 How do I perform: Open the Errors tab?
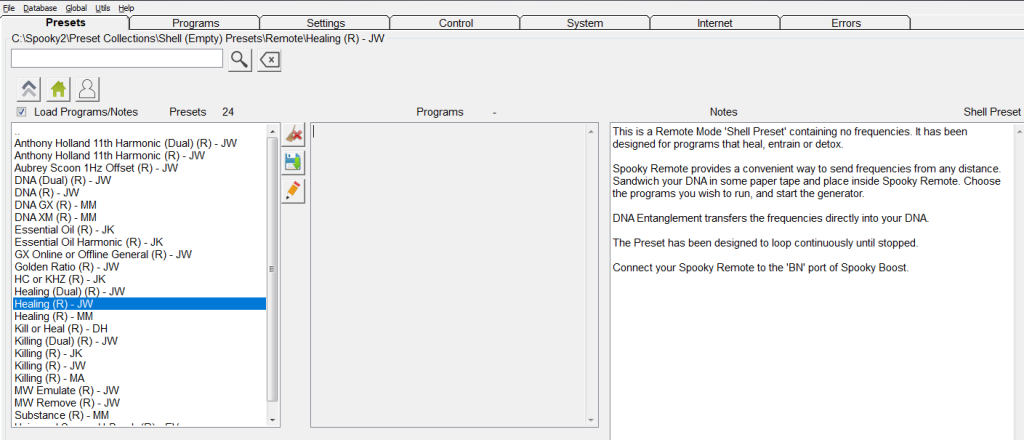845,23
